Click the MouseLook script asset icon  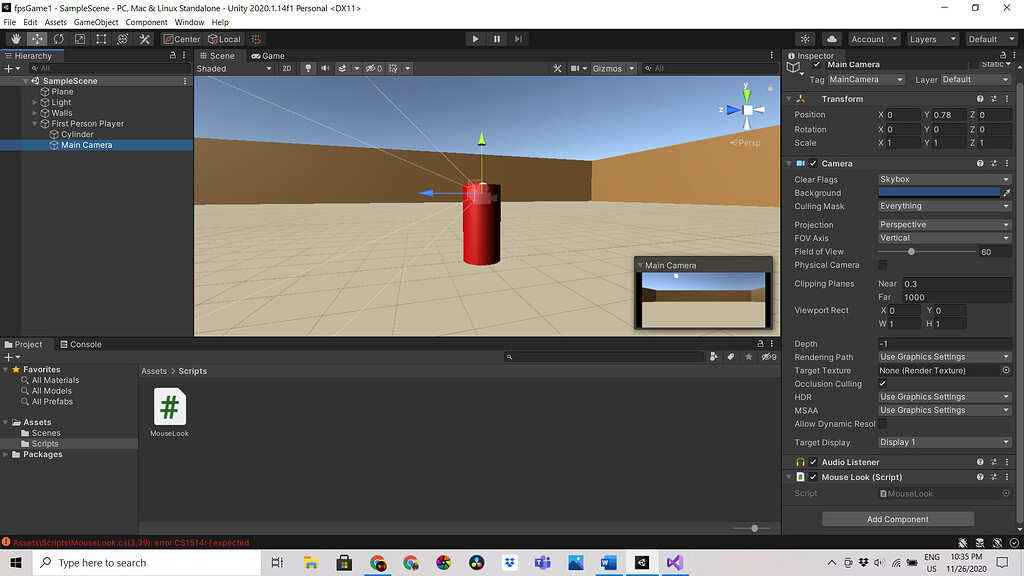[169, 406]
